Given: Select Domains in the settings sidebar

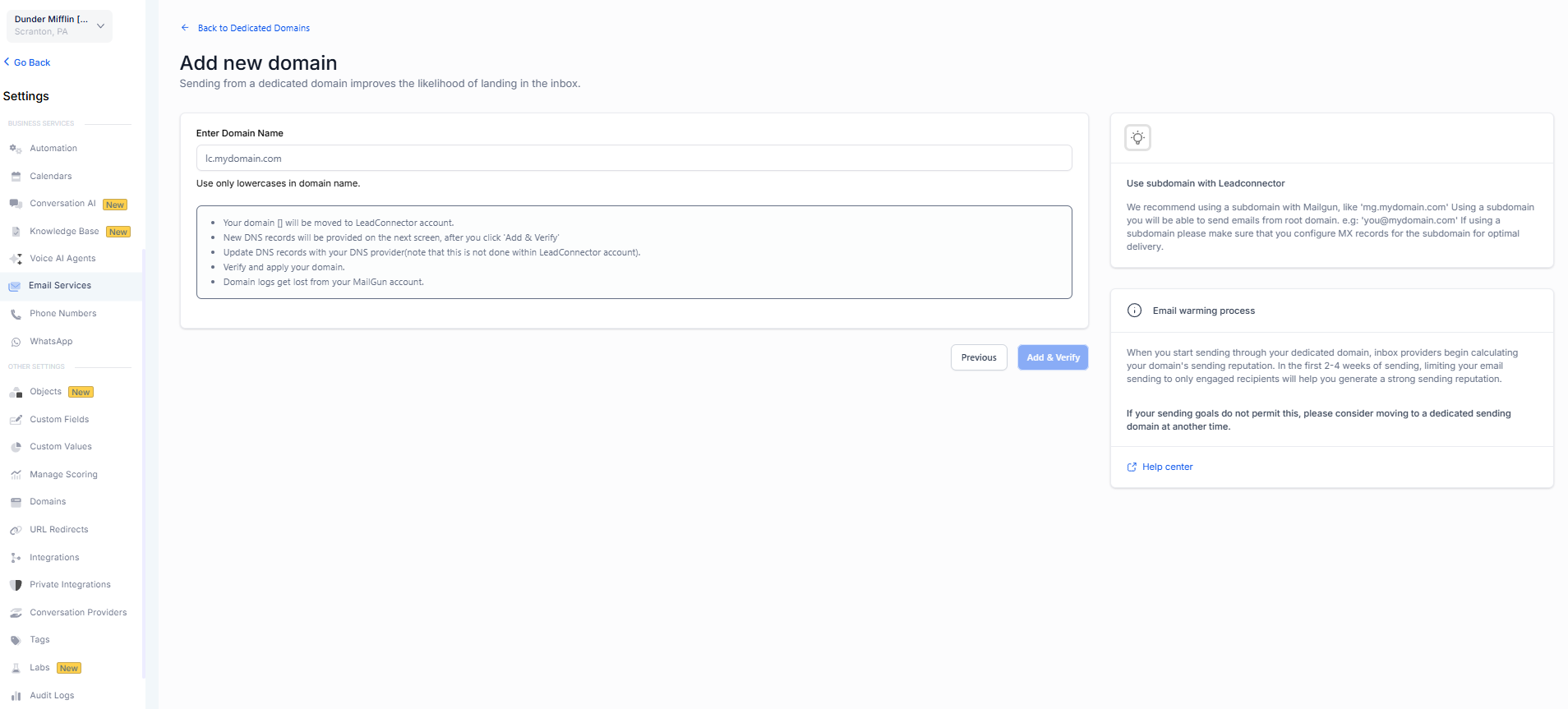Looking at the screenshot, I should click(48, 502).
